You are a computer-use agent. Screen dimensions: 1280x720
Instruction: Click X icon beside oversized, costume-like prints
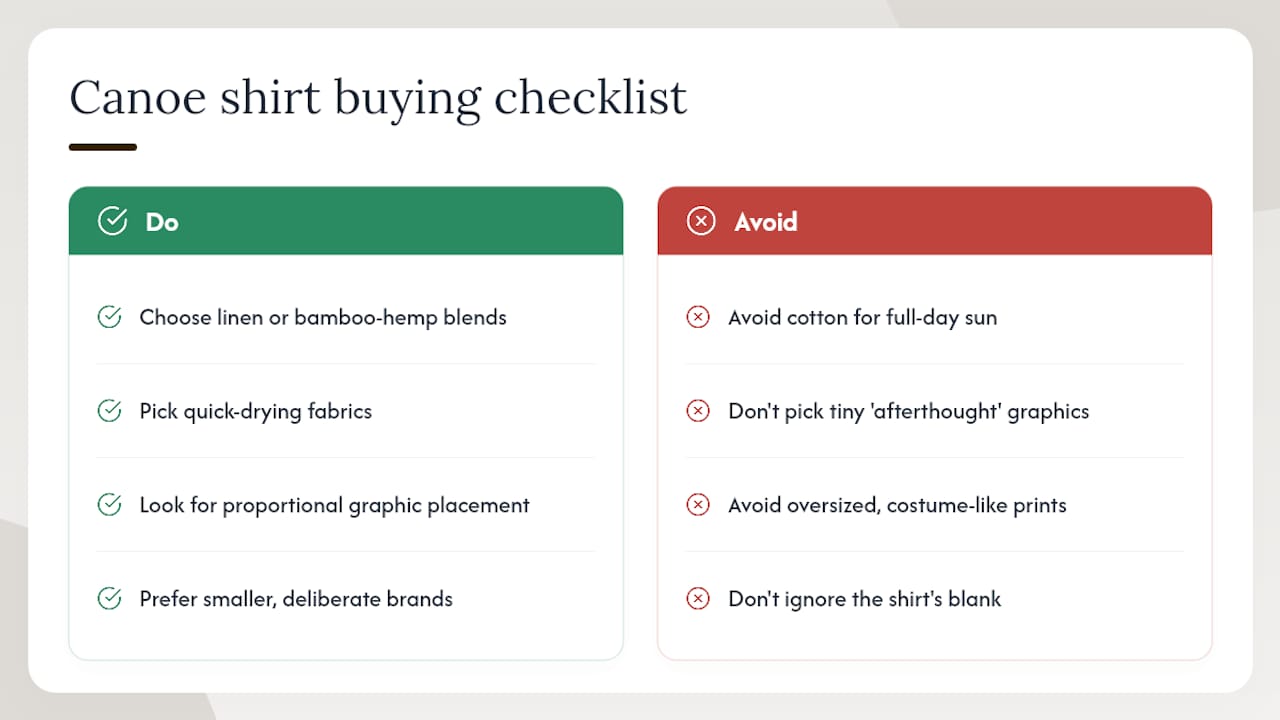click(698, 505)
